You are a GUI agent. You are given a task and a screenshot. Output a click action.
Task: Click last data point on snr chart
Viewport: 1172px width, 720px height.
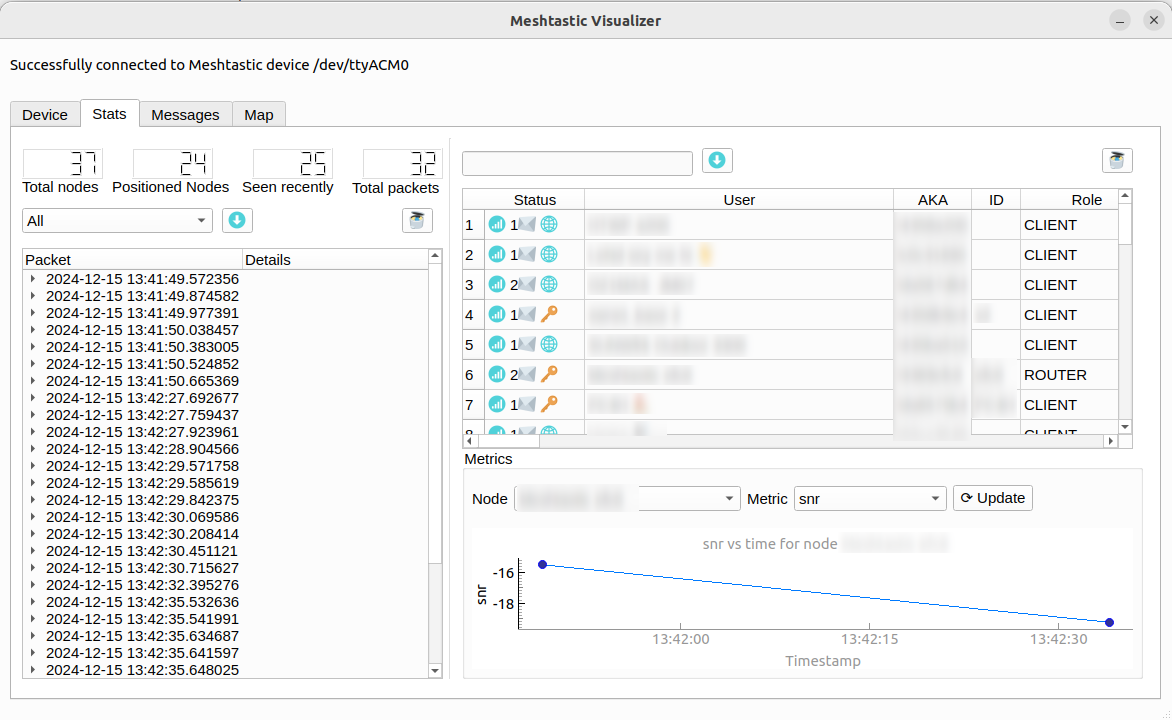point(1109,622)
